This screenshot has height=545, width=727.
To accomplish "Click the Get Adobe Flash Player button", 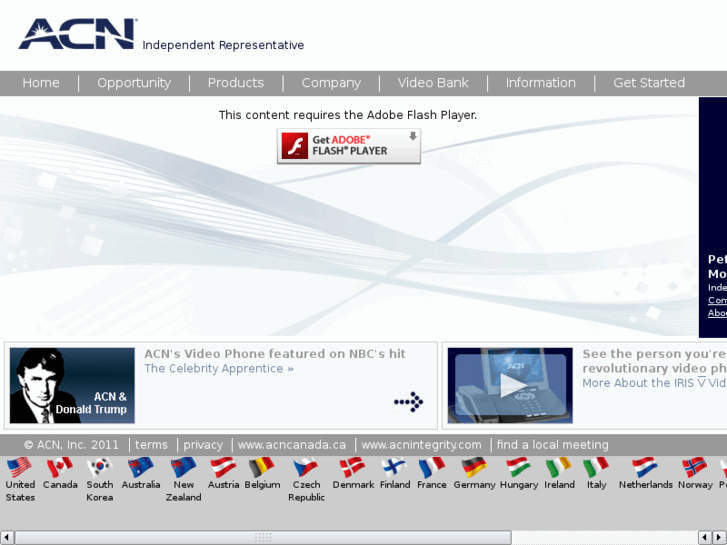I will point(349,146).
